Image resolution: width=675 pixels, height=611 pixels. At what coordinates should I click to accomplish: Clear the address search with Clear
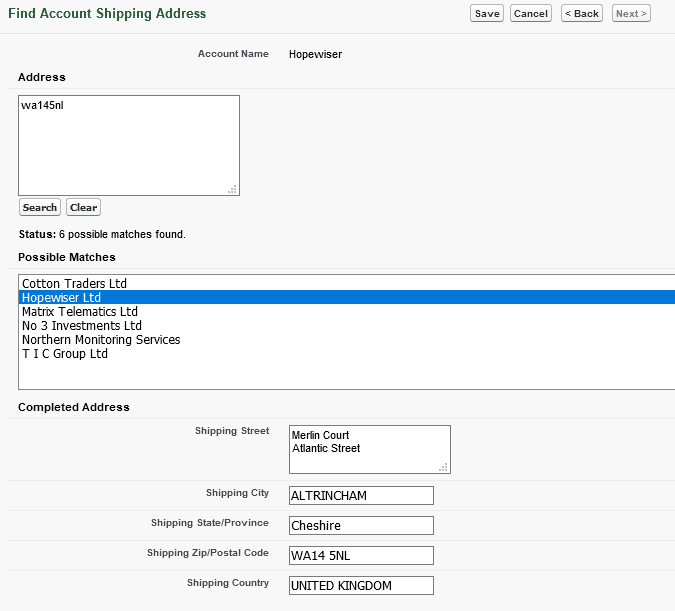point(84,207)
